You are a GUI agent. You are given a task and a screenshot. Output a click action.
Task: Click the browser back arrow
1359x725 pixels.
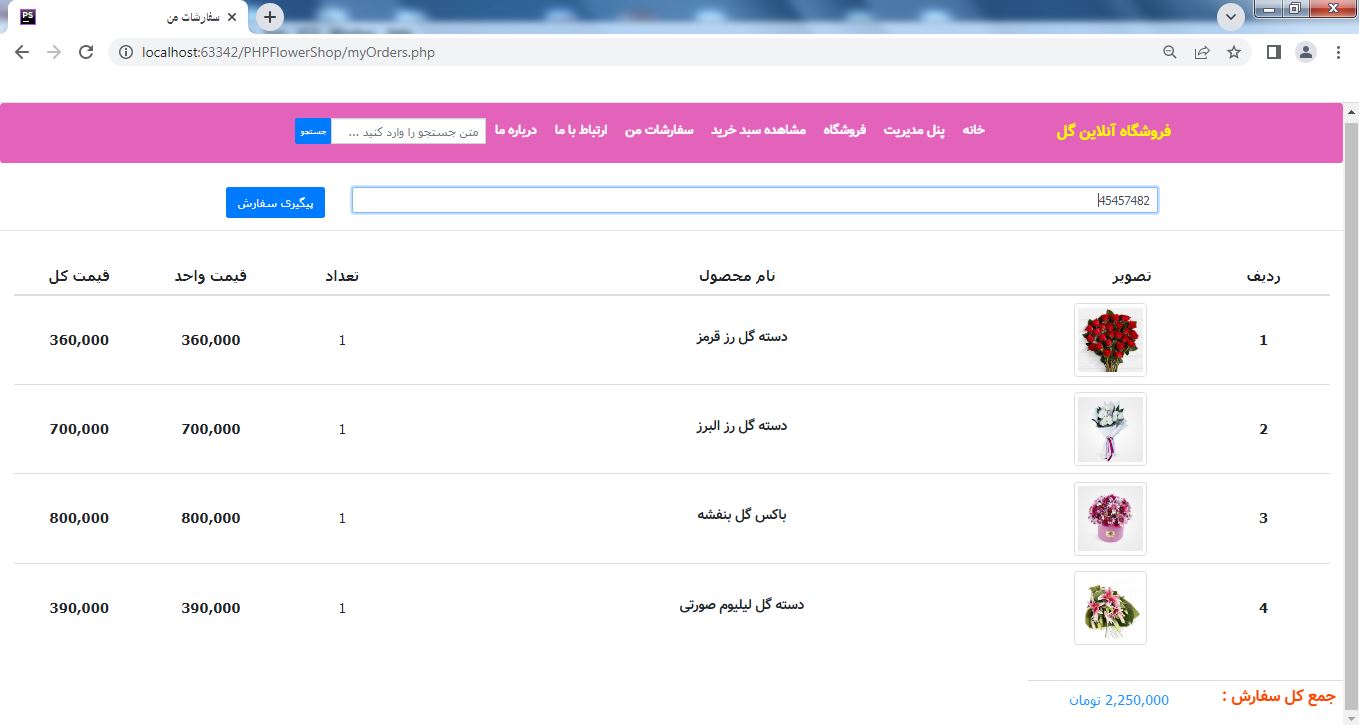point(22,52)
